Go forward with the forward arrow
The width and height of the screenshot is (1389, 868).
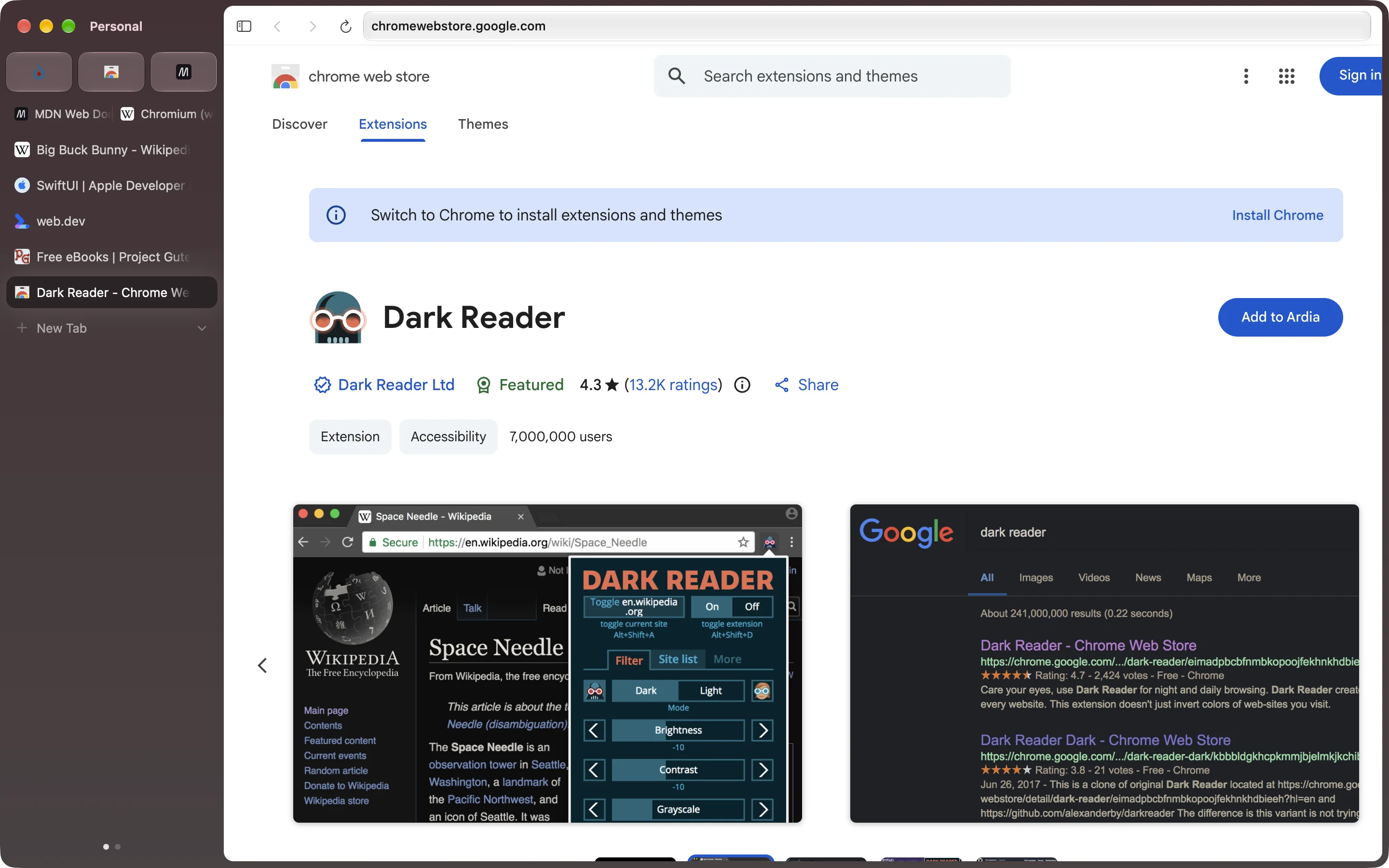(x=312, y=26)
